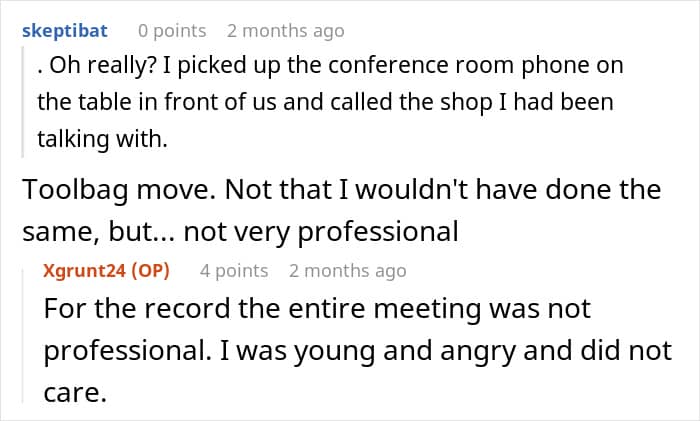
Task: Open skeptibat's user profile
Action: click(65, 31)
